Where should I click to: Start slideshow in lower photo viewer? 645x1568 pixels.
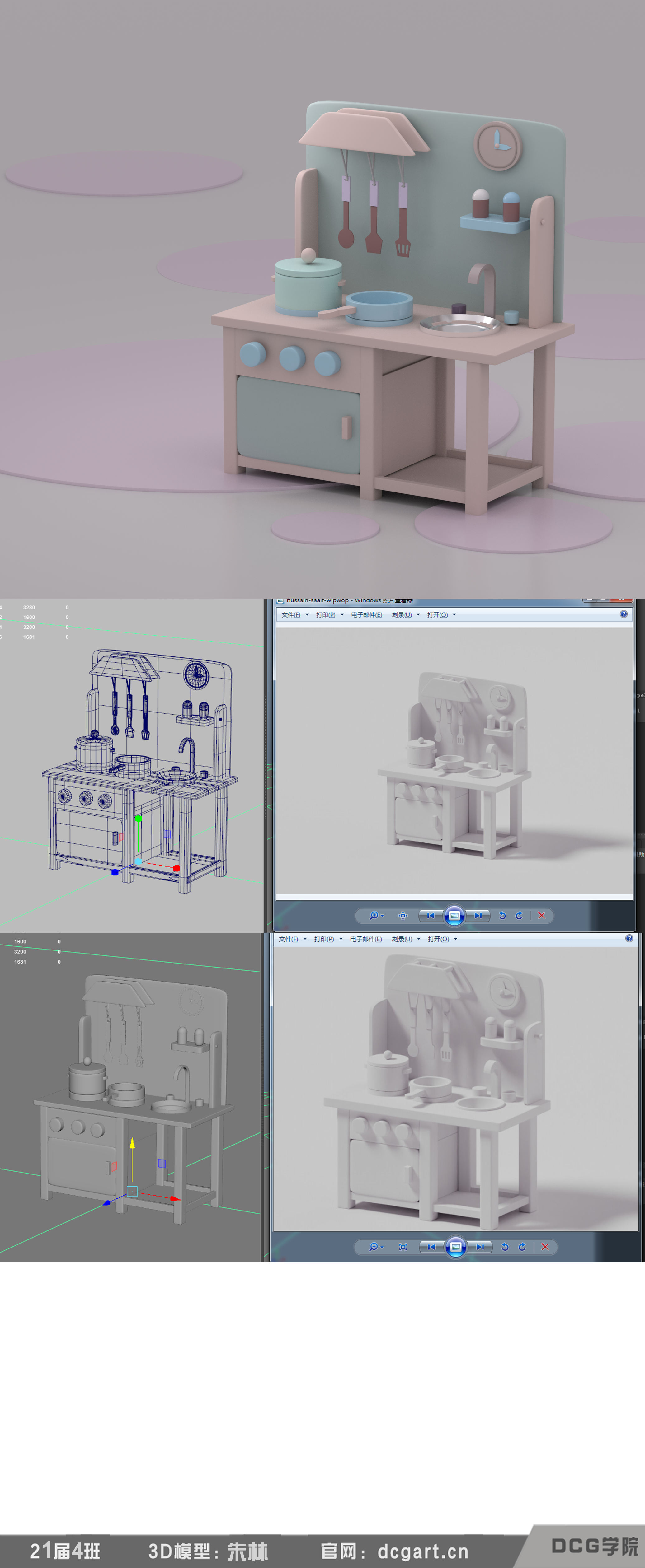pos(456,1247)
